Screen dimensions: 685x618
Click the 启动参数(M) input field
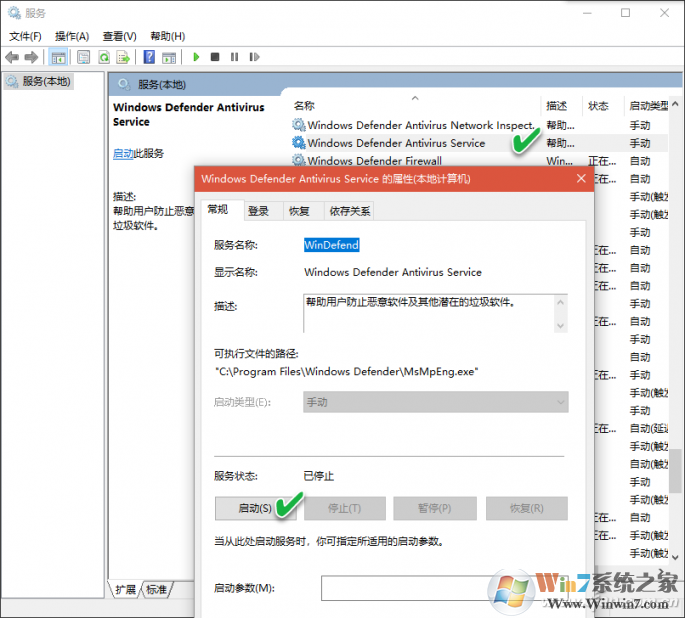coord(444,588)
